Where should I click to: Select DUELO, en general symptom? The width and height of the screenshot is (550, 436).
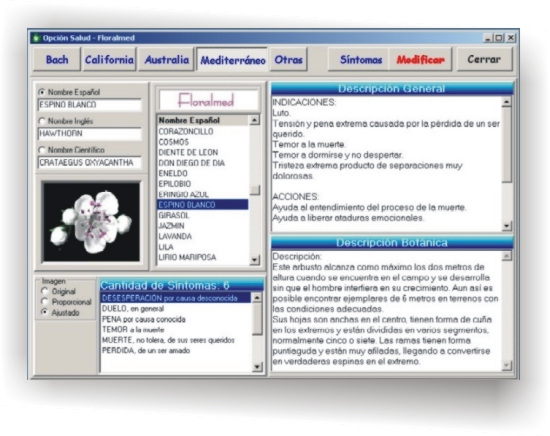(175, 309)
